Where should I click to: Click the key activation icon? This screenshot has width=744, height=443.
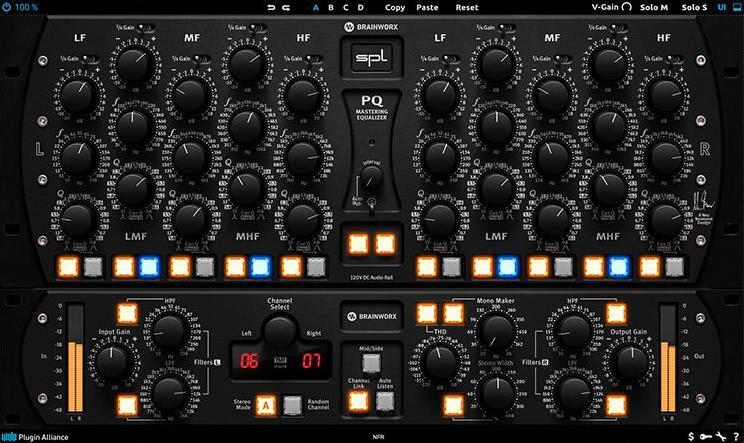coord(706,436)
